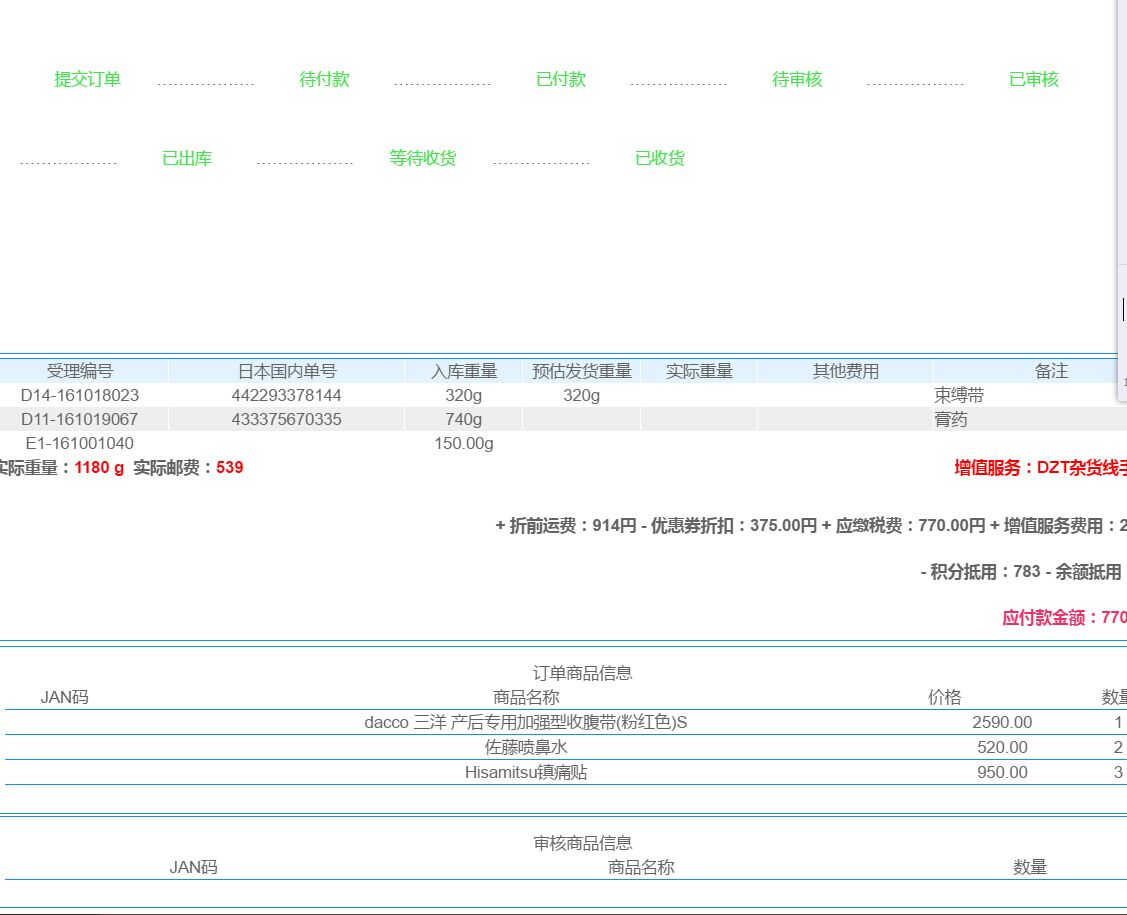Click the 740g weight cell
The image size is (1127, 915).
(464, 419)
